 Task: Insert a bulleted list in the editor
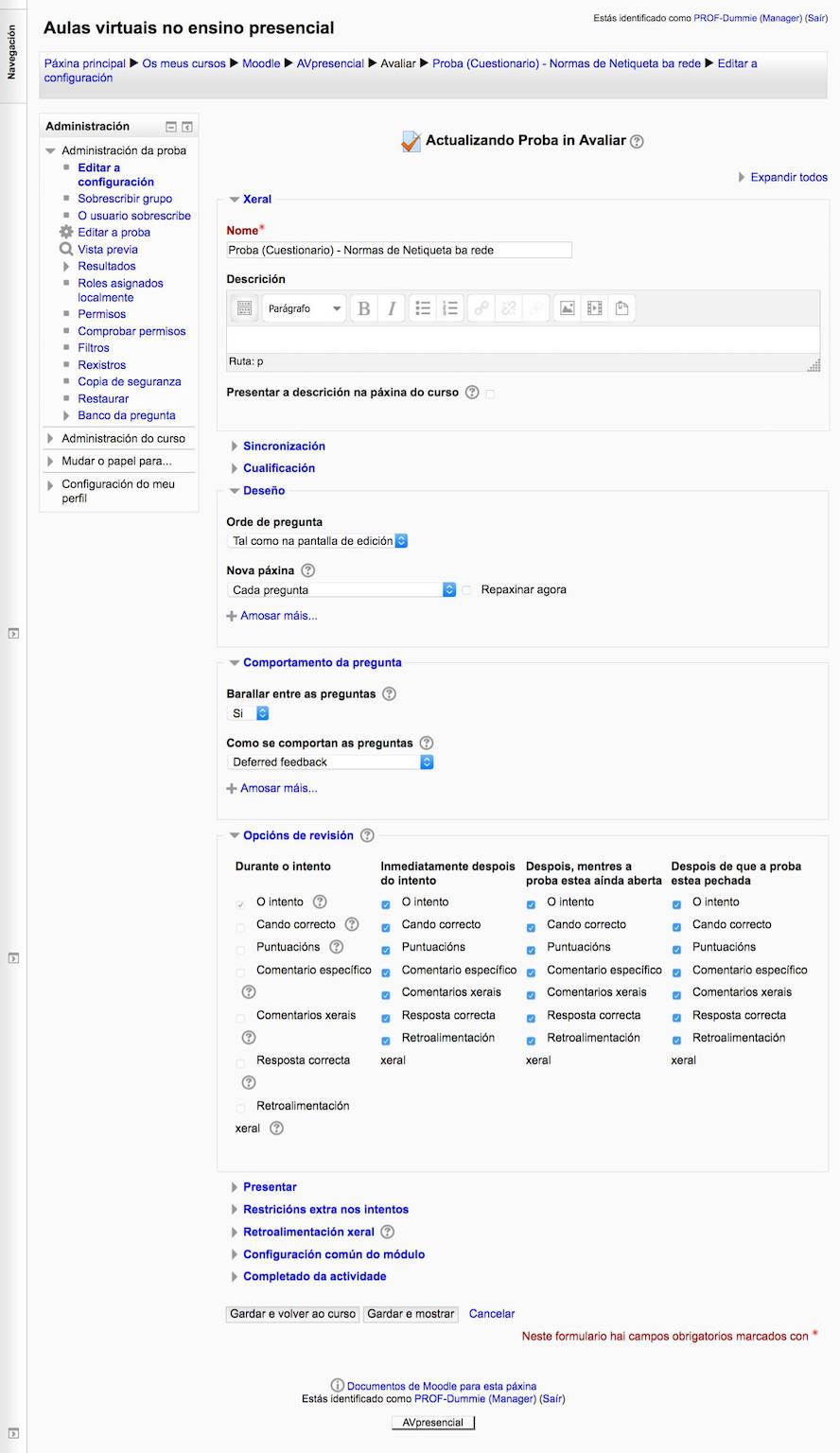point(423,308)
